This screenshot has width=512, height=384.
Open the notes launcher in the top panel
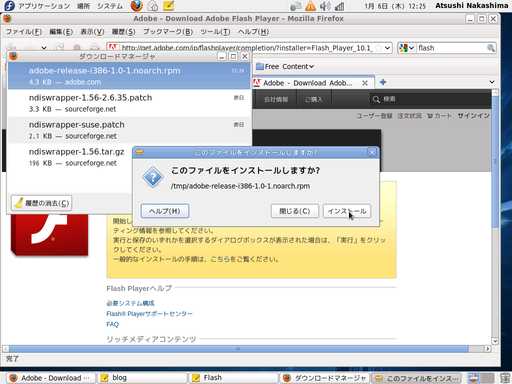pyautogui.click(x=168, y=6)
